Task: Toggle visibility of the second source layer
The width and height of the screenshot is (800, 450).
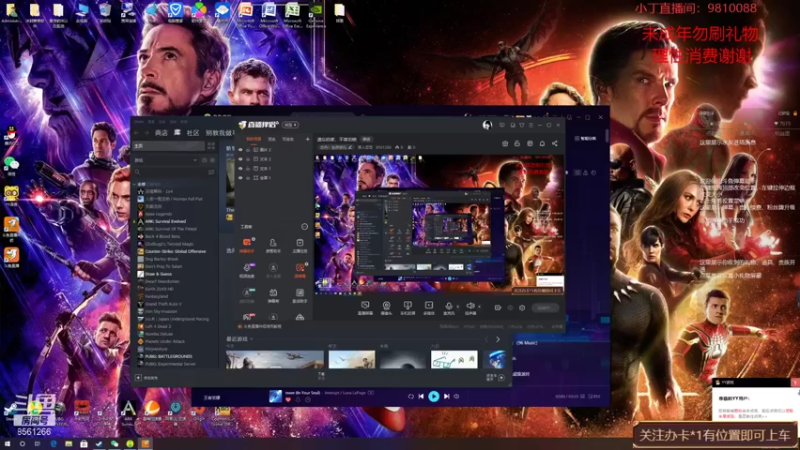Action: [241, 159]
